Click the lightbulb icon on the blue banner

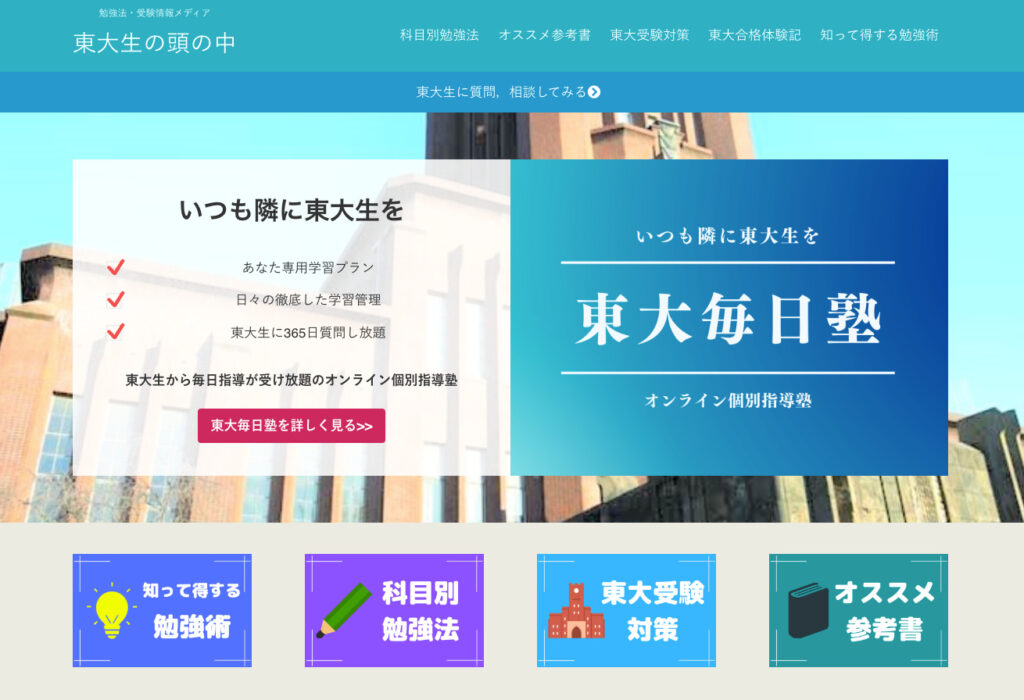click(x=111, y=612)
